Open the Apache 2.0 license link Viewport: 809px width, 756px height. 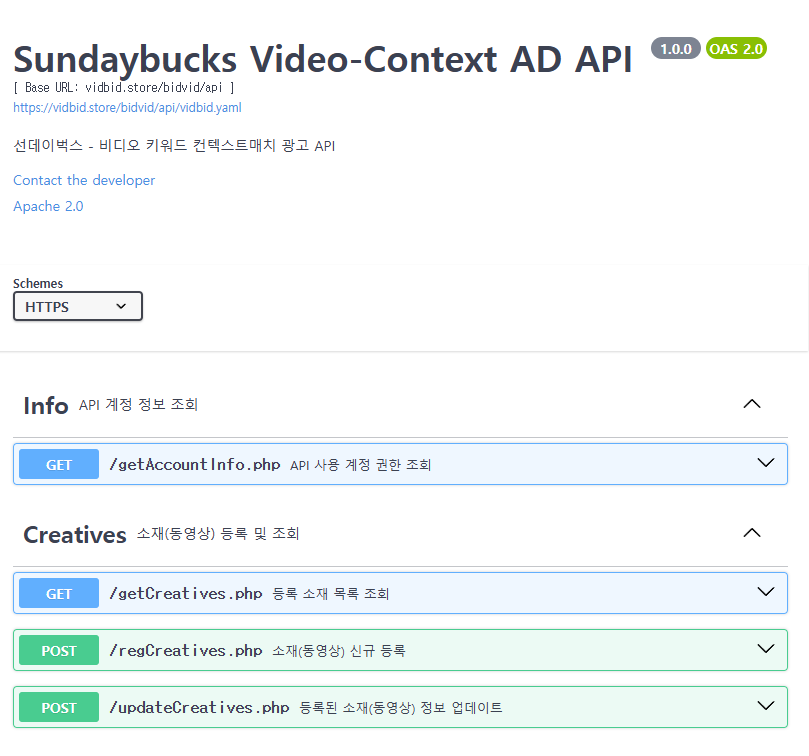pyautogui.click(x=48, y=206)
